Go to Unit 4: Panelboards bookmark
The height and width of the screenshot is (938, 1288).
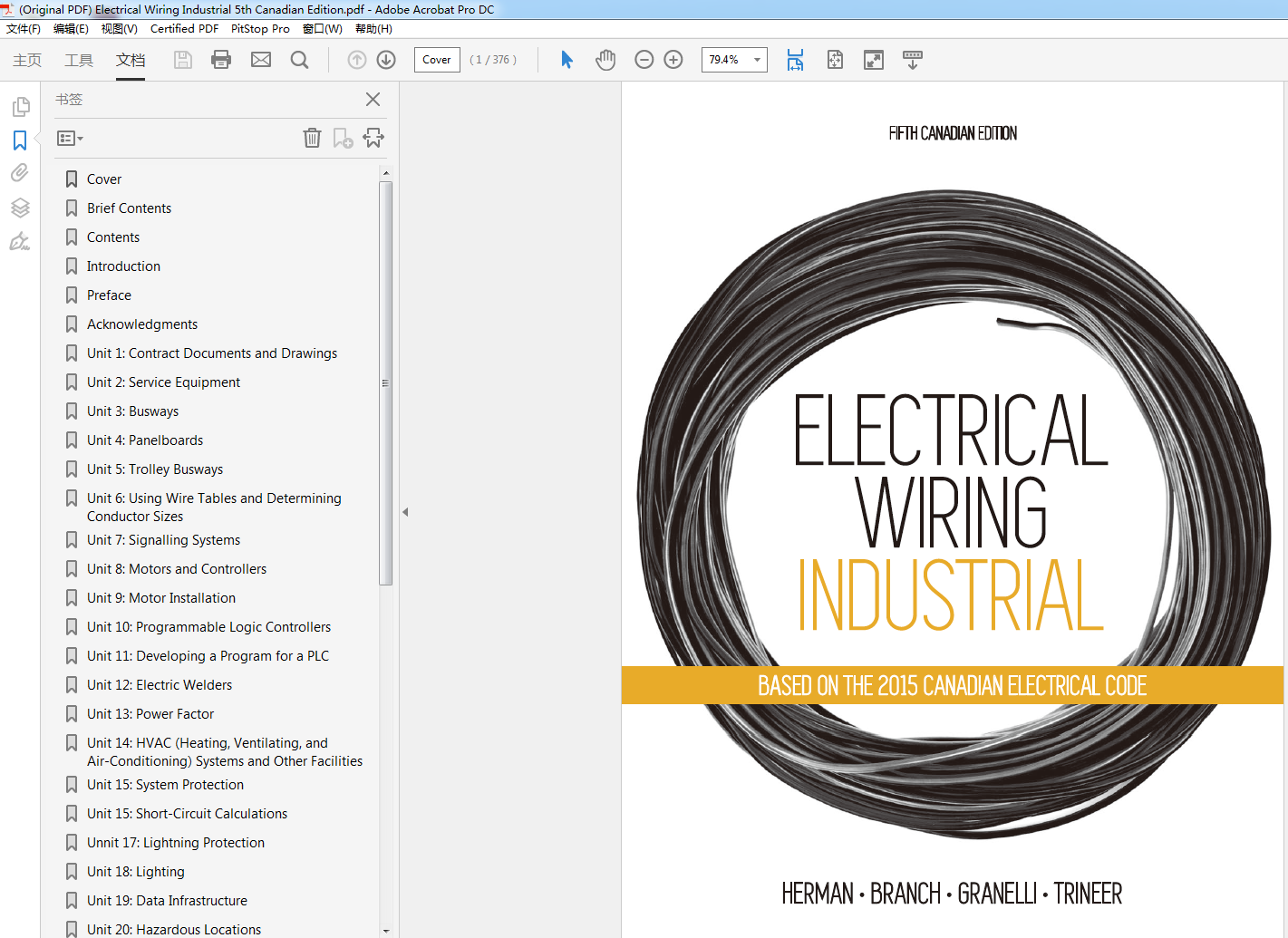click(145, 440)
